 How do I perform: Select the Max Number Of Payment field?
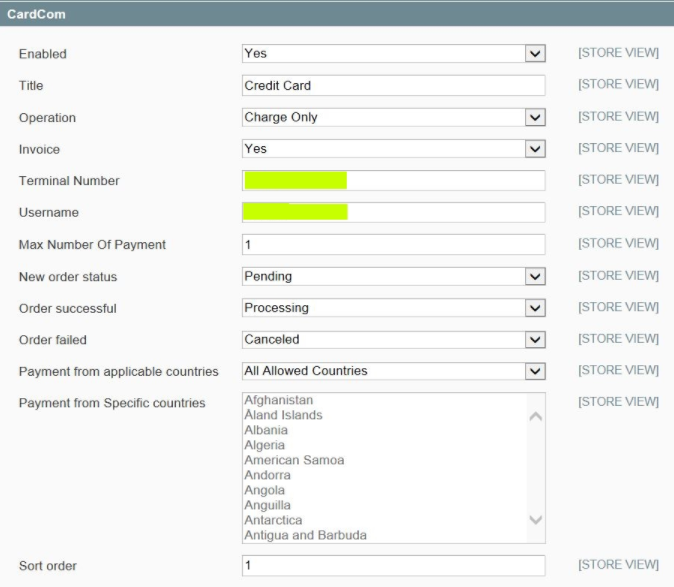point(393,245)
